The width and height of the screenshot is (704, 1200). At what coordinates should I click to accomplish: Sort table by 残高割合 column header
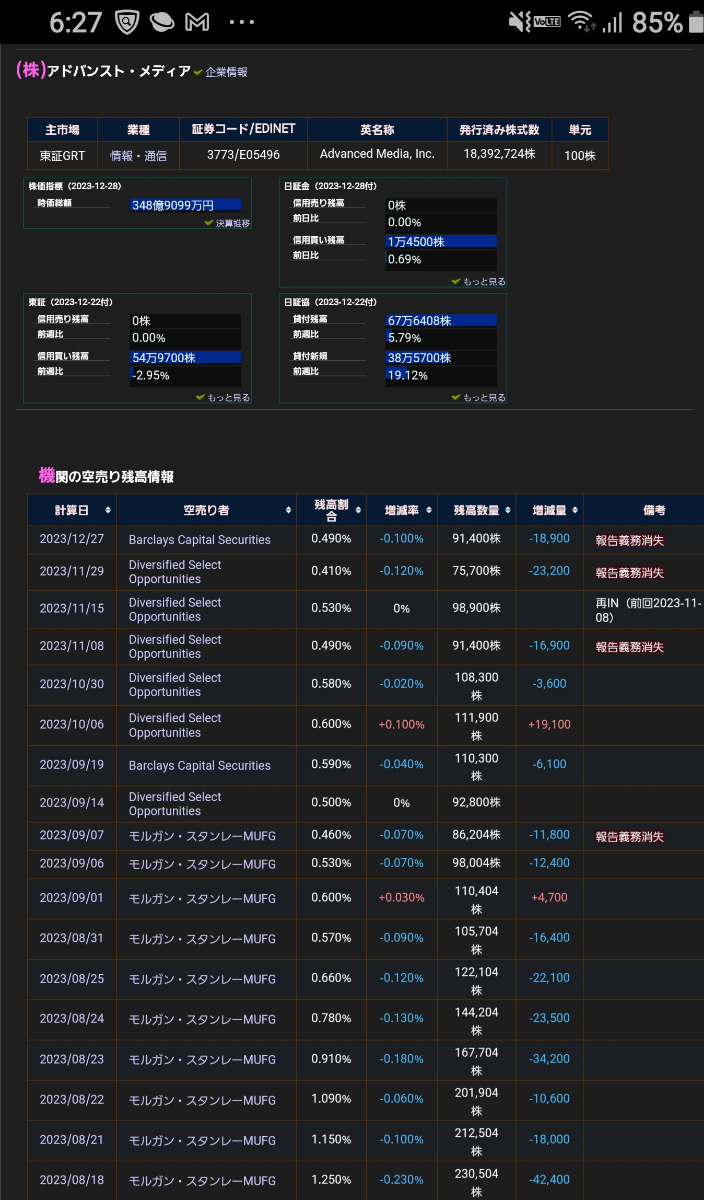click(x=331, y=510)
